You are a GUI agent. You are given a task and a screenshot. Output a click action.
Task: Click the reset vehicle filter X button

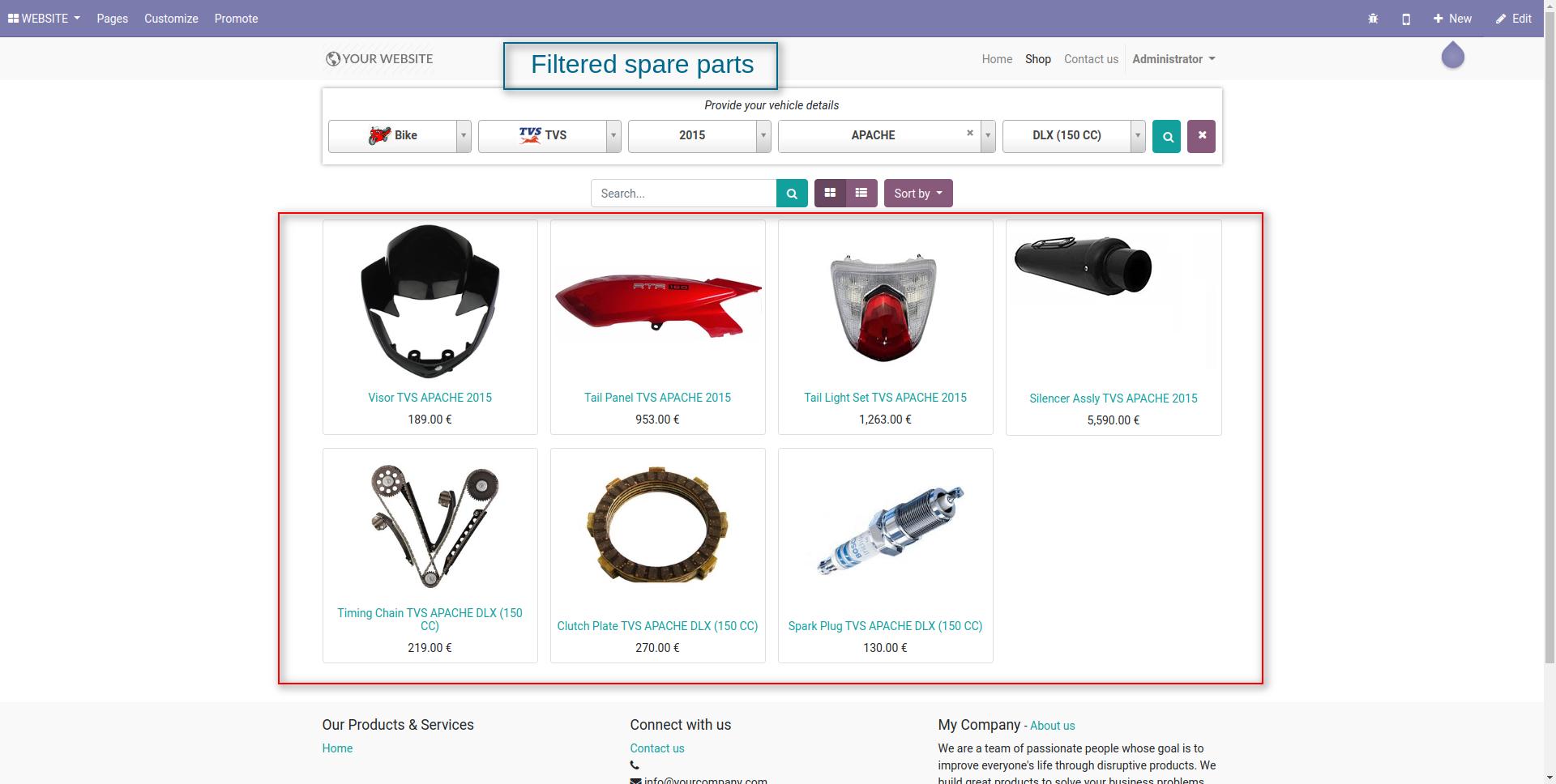pyautogui.click(x=1201, y=136)
